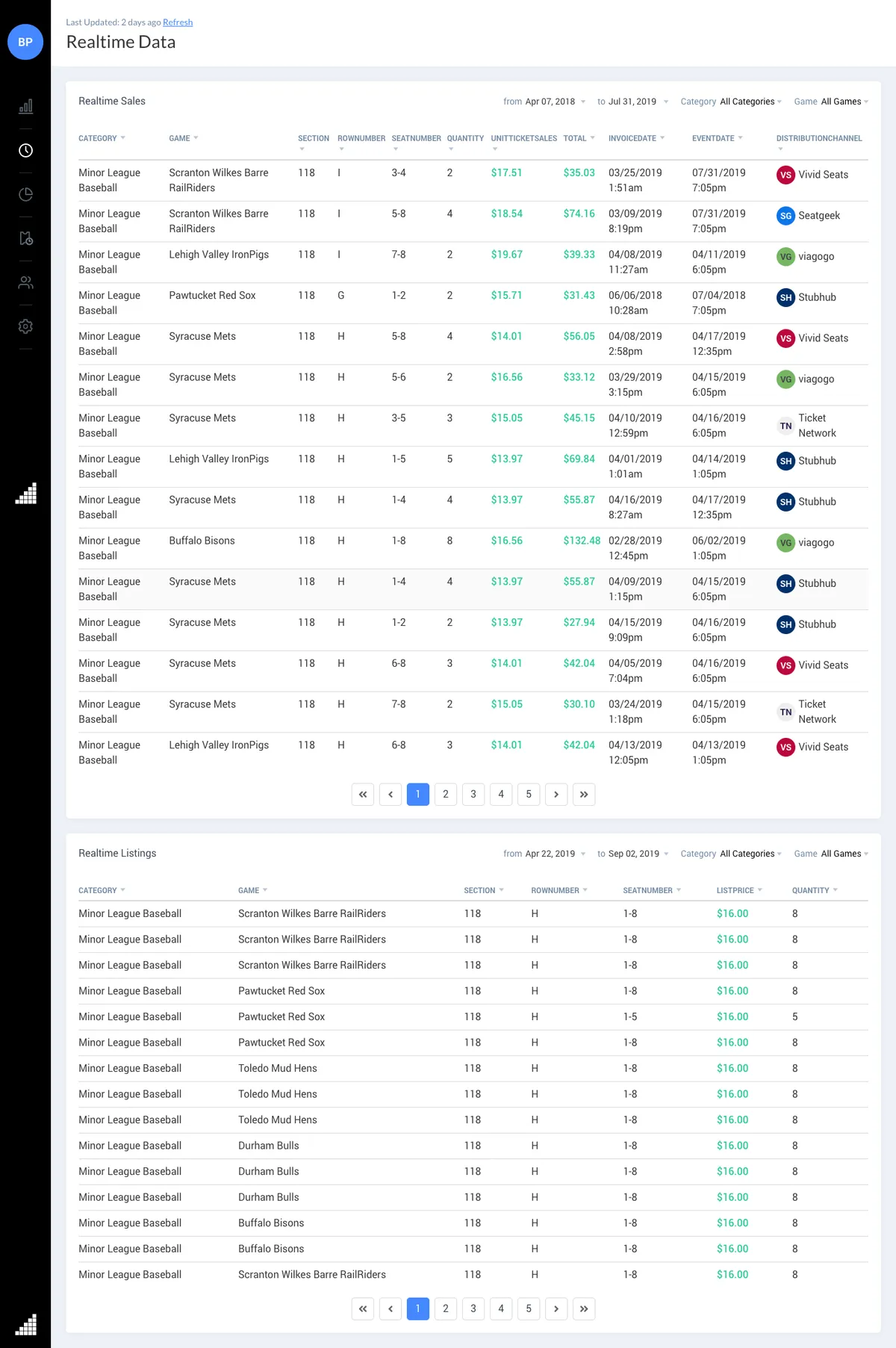Go to last page in Realtime Sales pagination
Screen dimensions: 896x1348
584,795
